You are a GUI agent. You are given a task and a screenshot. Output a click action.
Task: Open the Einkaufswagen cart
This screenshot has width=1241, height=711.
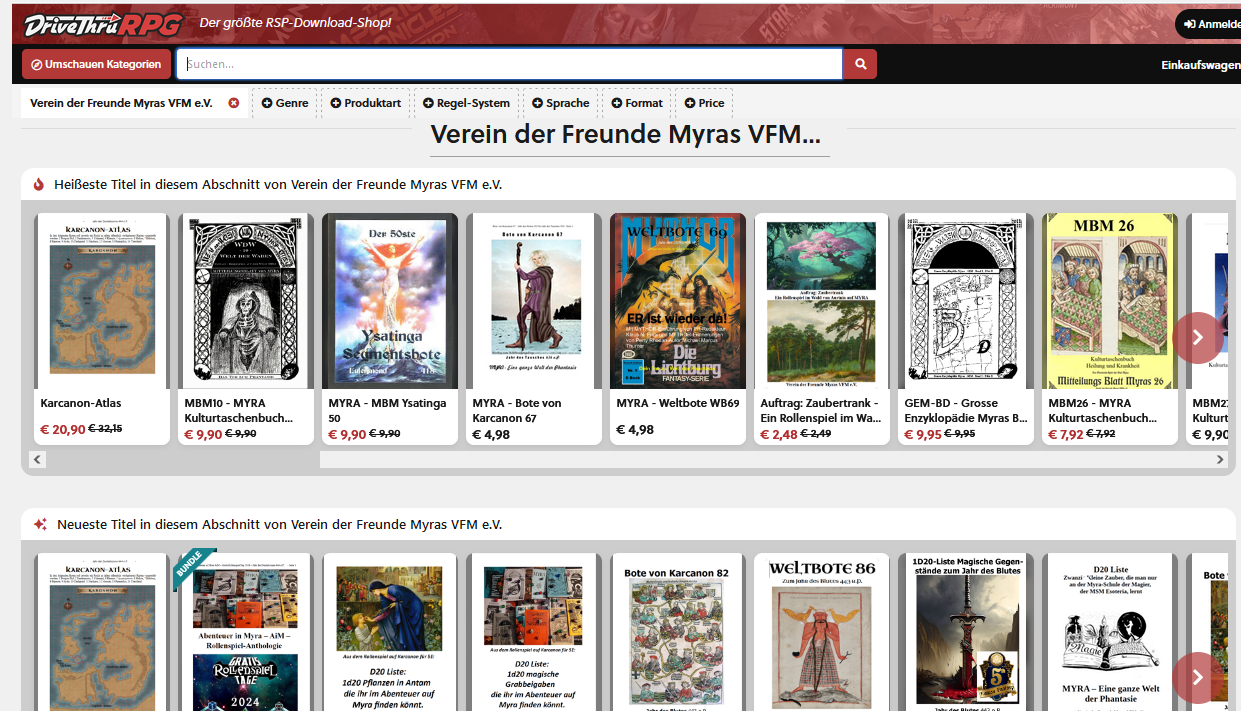[1200, 65]
